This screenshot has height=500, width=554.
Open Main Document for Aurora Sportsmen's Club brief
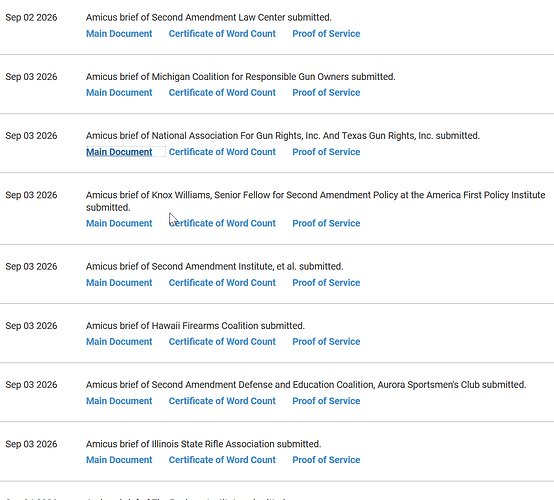coord(119,401)
